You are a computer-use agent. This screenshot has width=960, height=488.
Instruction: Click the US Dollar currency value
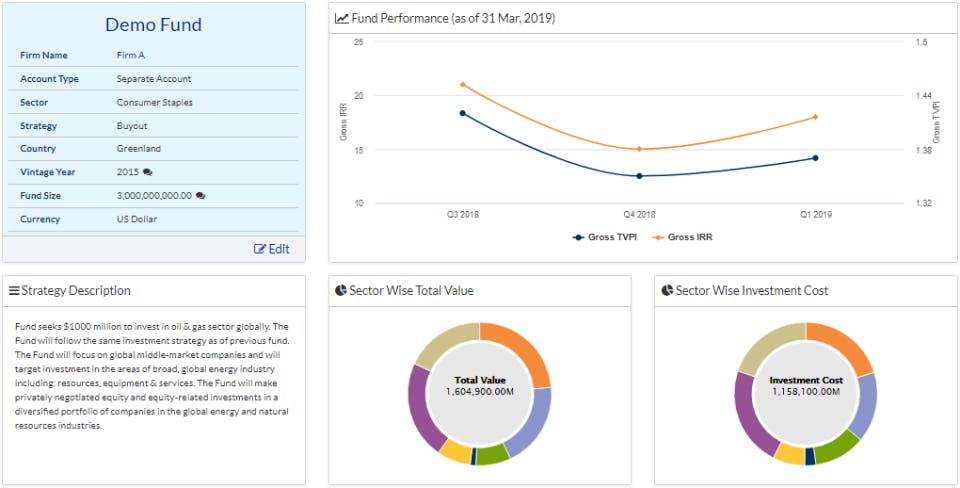point(137,219)
